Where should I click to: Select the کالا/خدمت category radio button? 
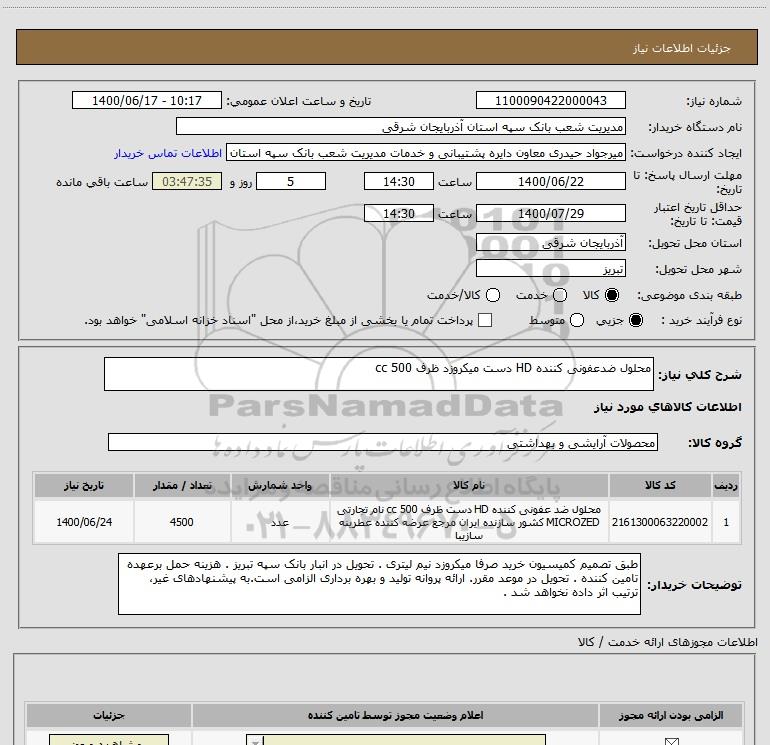[x=493, y=295]
